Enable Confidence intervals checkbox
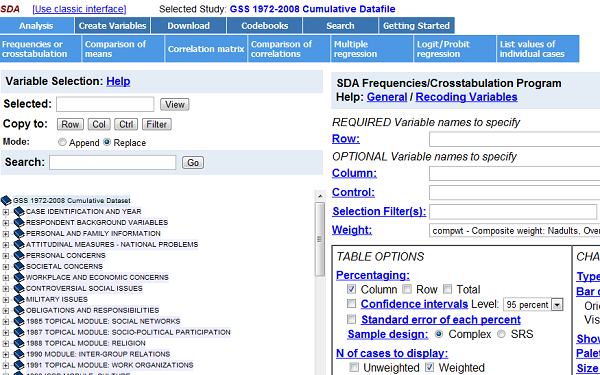The image size is (600, 375). click(x=351, y=304)
